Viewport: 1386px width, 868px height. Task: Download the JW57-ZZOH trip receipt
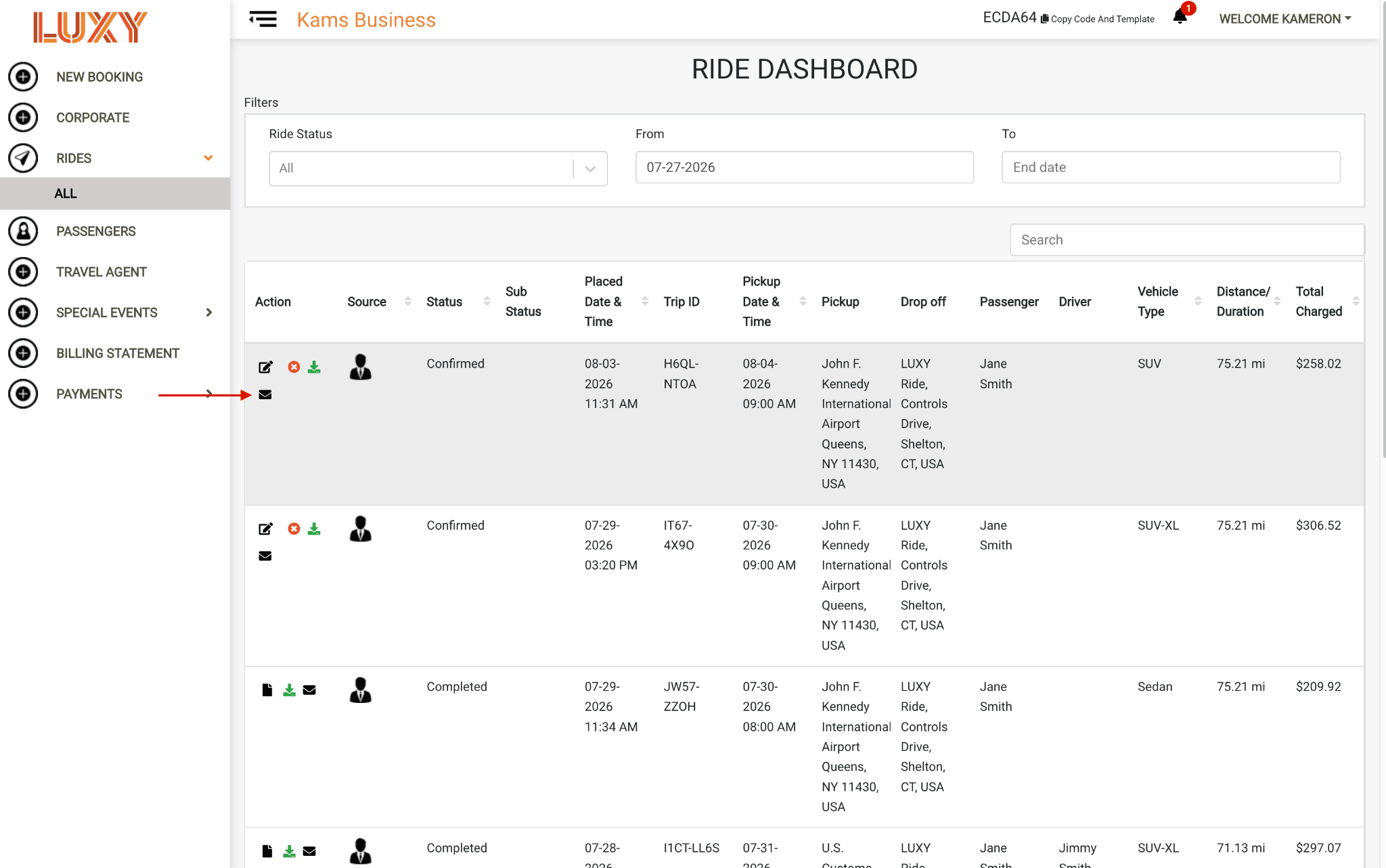(x=289, y=690)
